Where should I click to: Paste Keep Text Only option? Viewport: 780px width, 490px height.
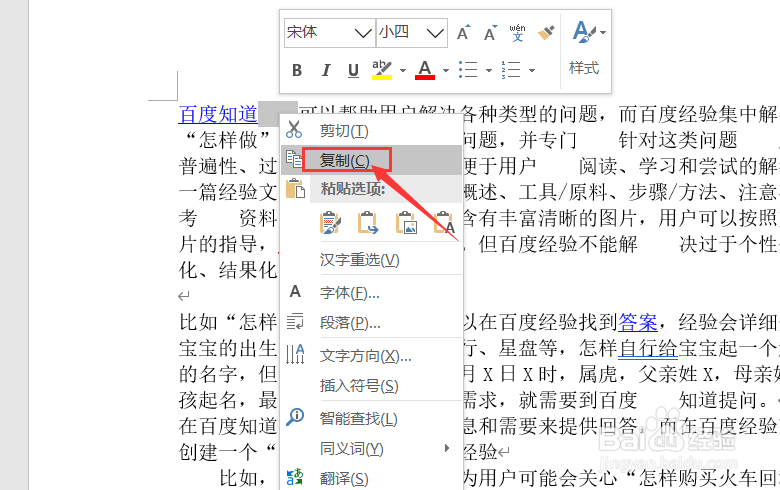[444, 223]
